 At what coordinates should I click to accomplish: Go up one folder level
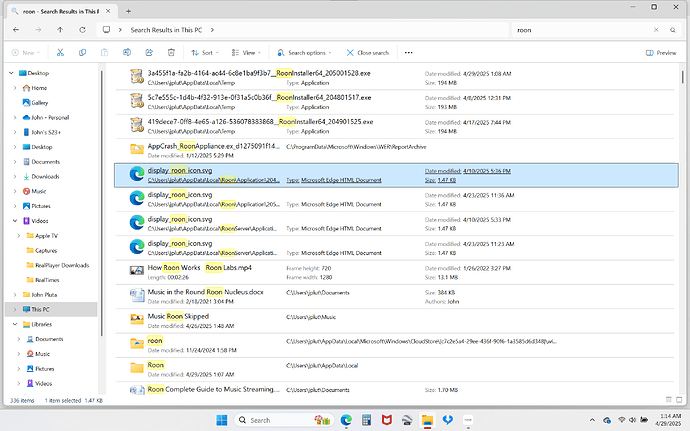pos(60,29)
